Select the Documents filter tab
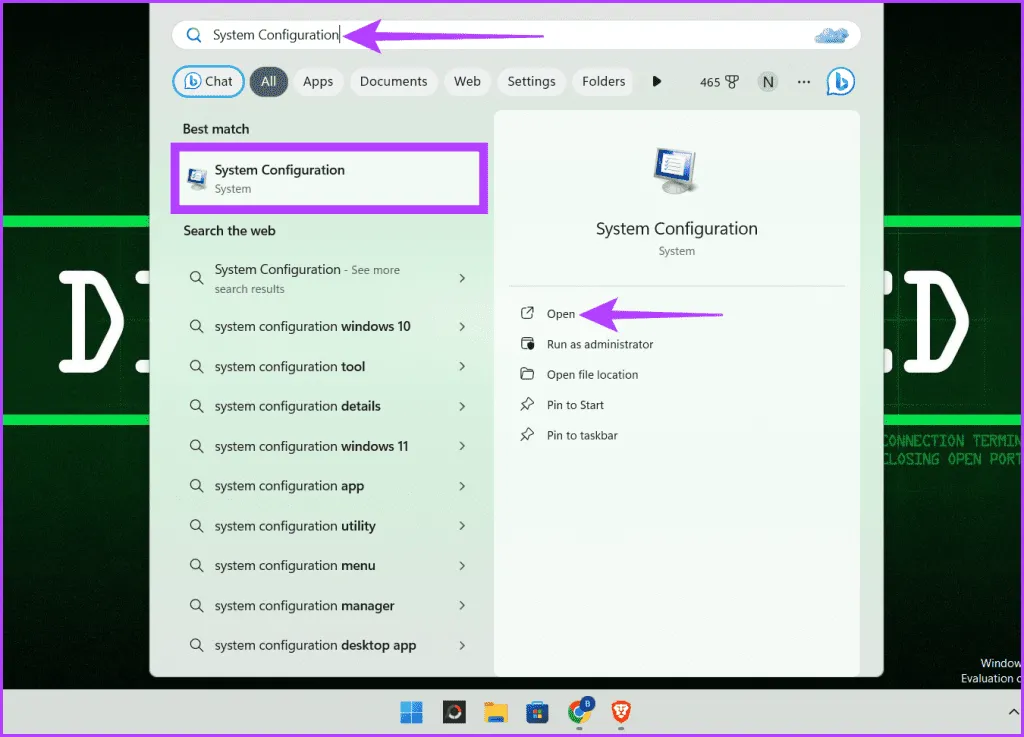Screen dimensions: 1024x737 tap(393, 82)
